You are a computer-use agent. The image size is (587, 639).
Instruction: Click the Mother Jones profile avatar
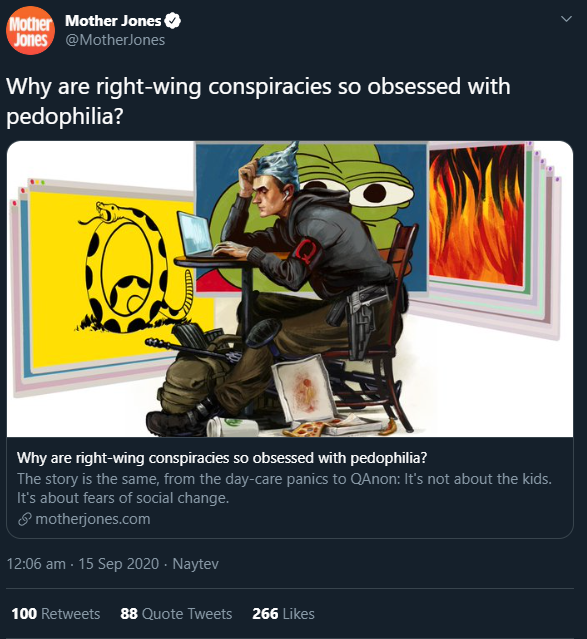click(30, 31)
